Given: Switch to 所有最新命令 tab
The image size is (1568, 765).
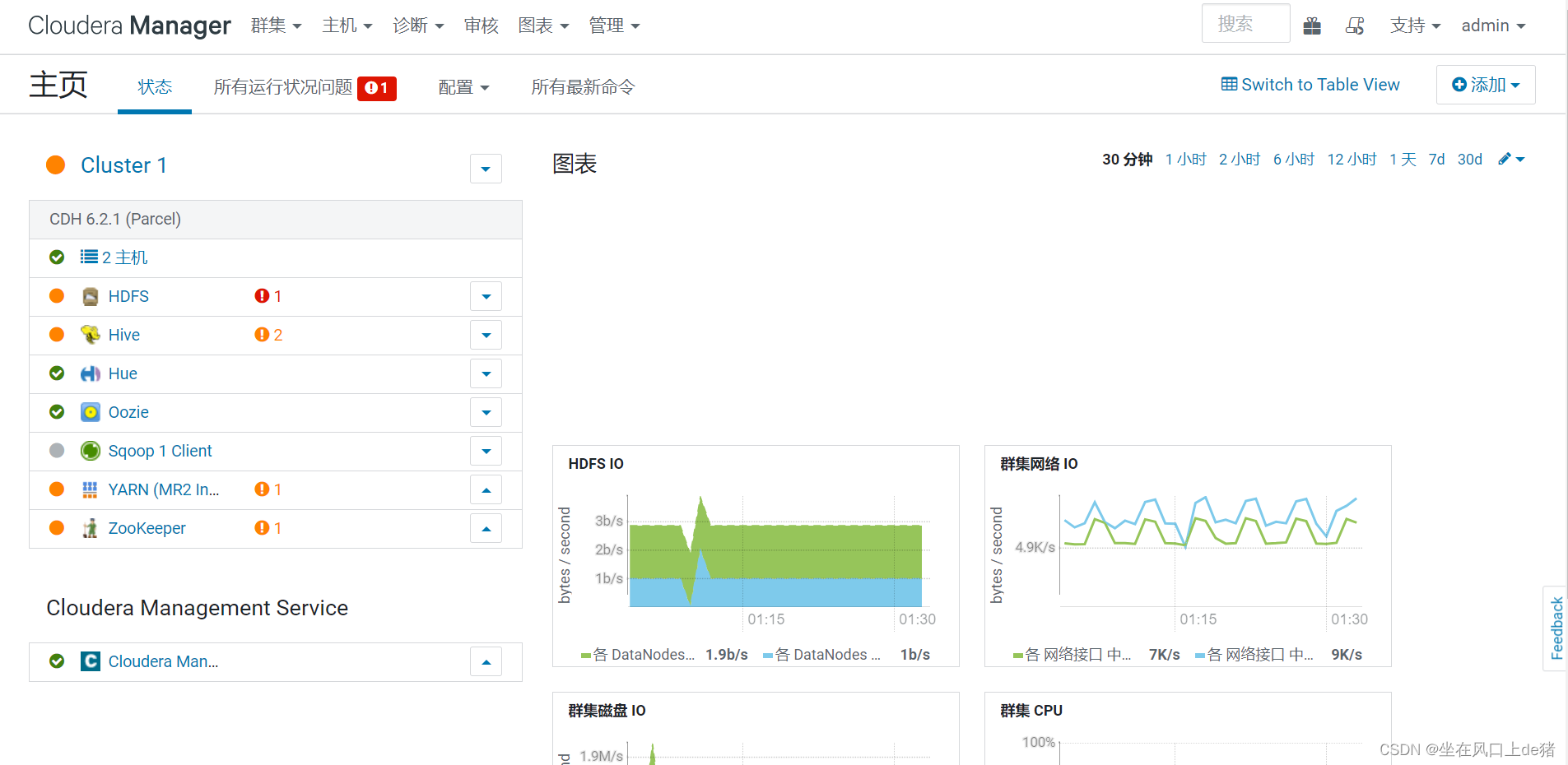Looking at the screenshot, I should point(583,87).
